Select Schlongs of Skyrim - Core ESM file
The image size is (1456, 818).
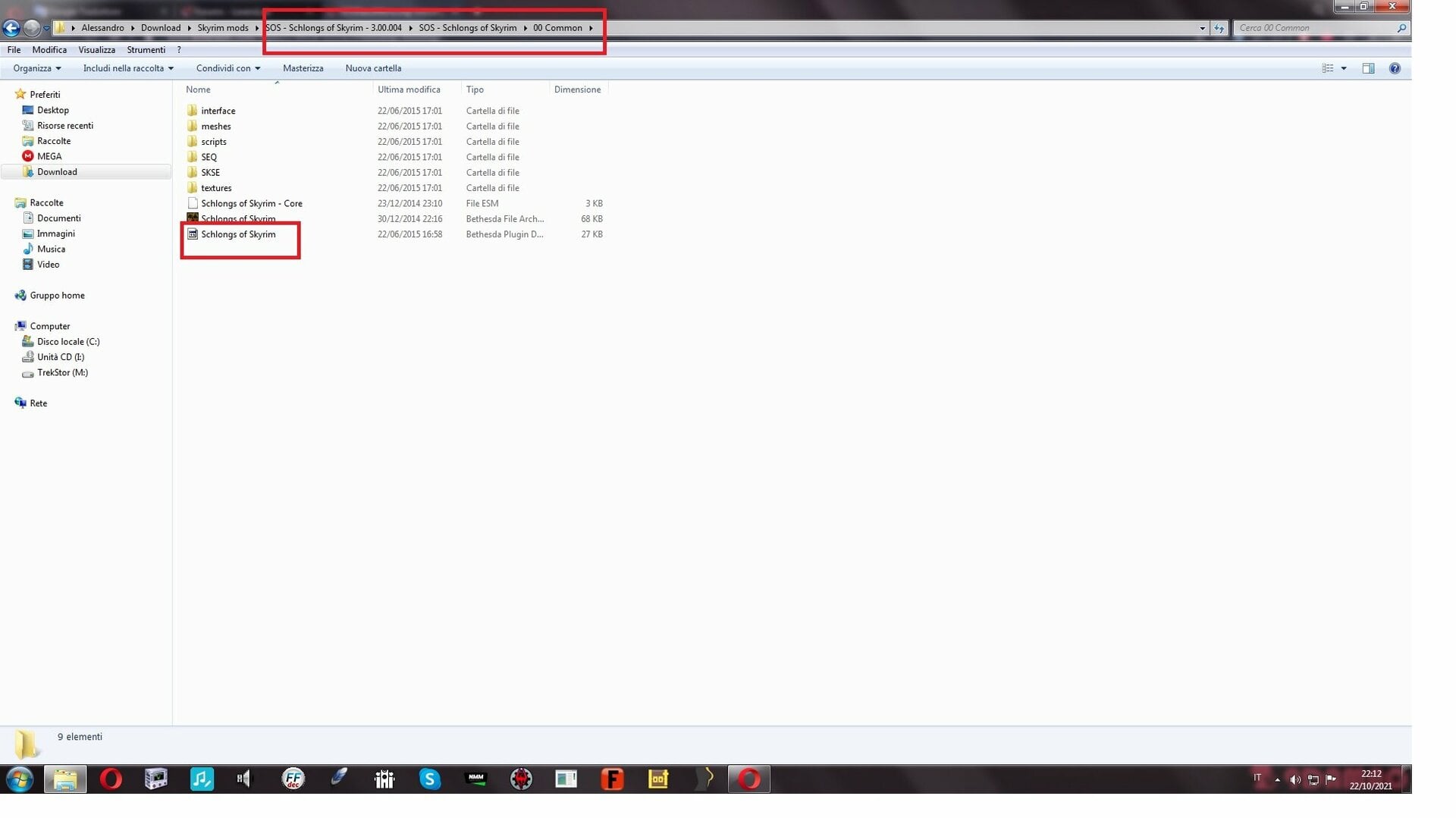coord(251,204)
